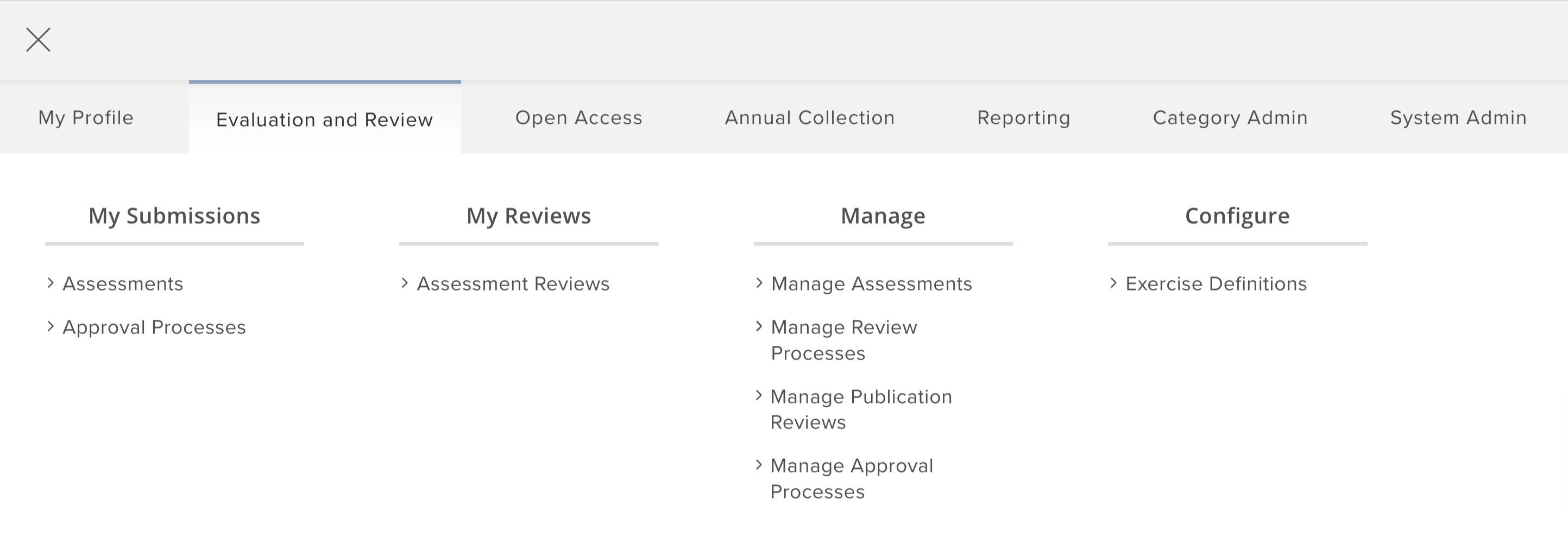Go to the Annual Collection tab
The image size is (1568, 536).
pos(810,117)
